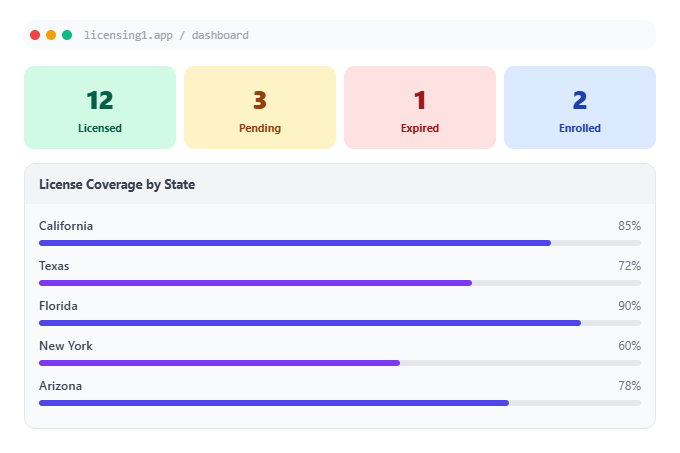Click the Florida coverage progress bar
The image size is (680, 453).
340,323
